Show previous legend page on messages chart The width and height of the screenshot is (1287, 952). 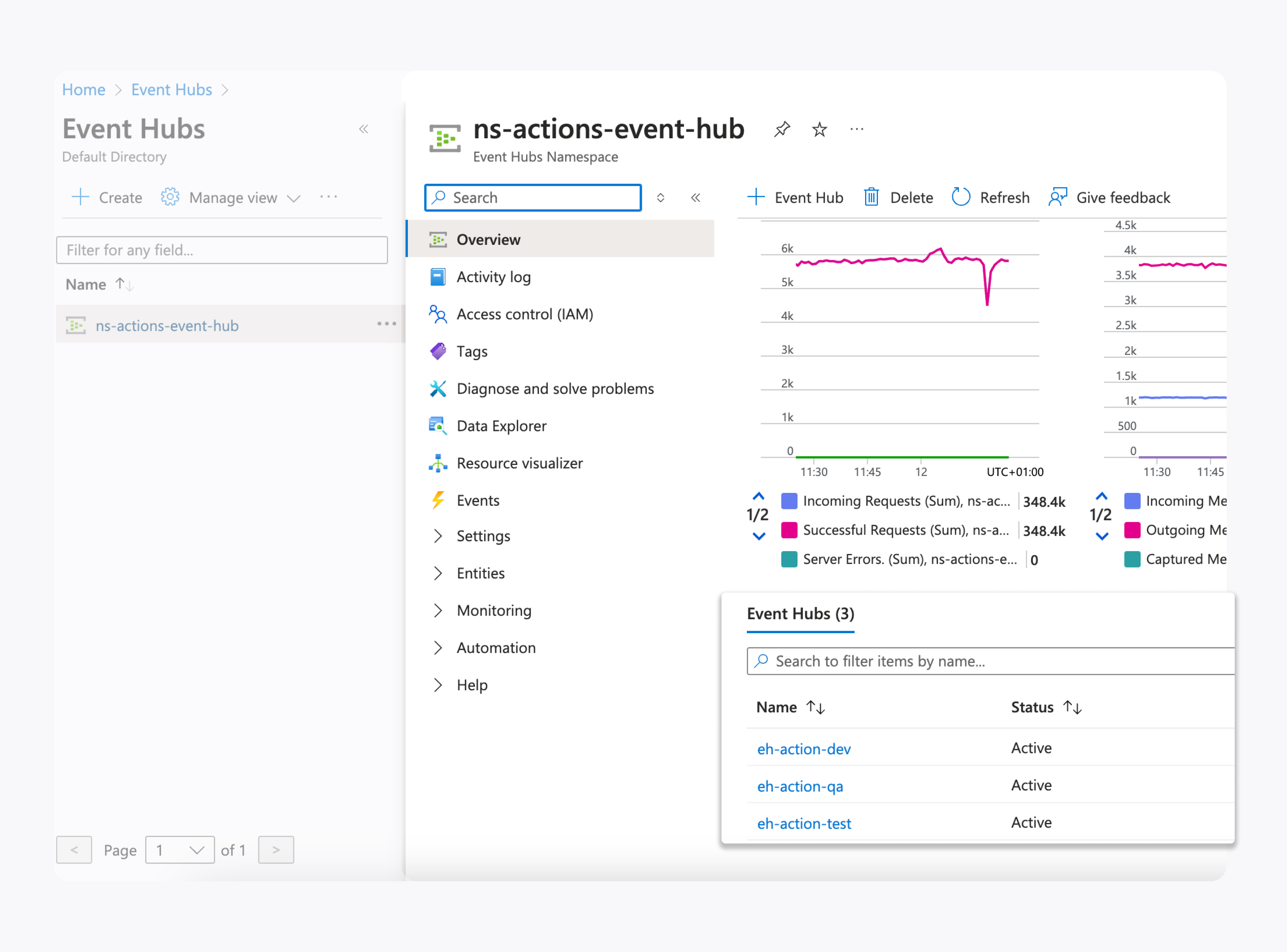(1102, 496)
